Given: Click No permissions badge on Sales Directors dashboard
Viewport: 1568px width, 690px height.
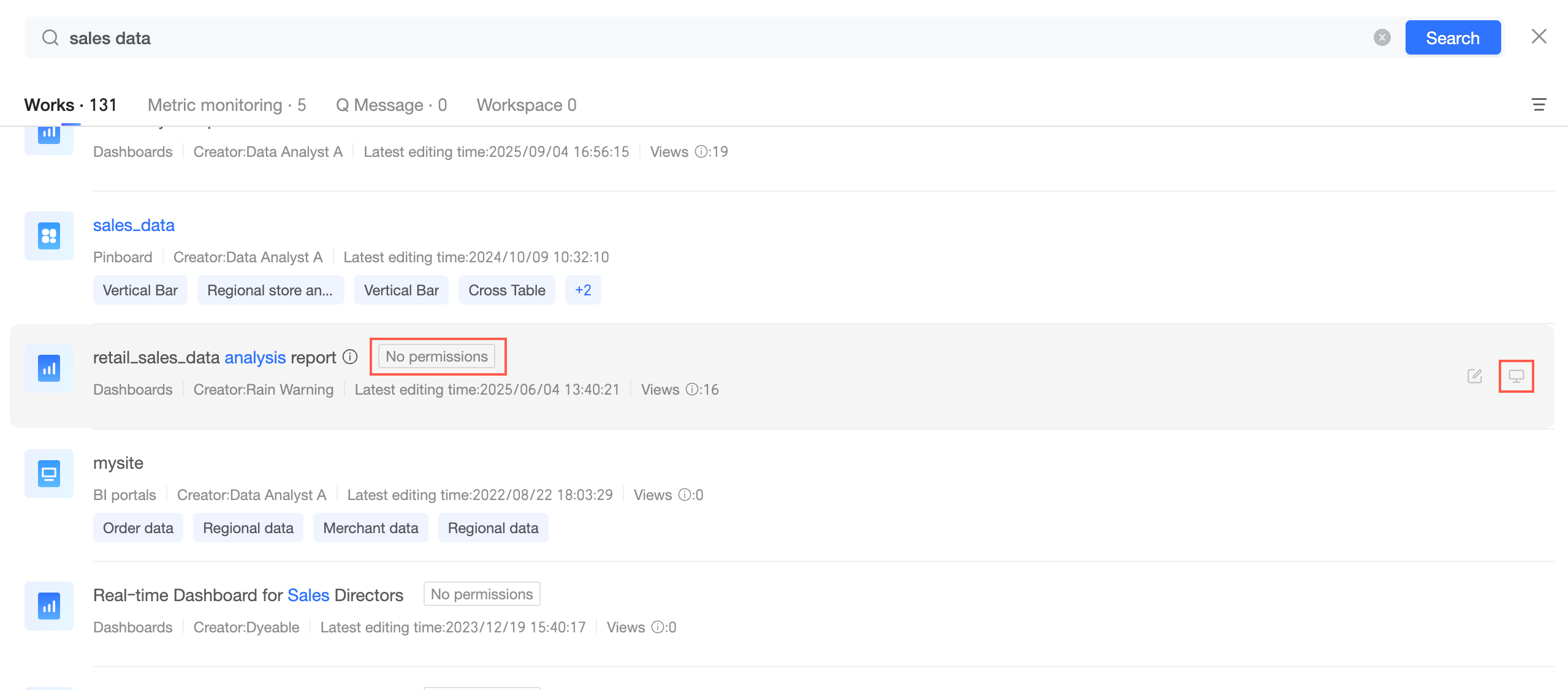Looking at the screenshot, I should (482, 594).
